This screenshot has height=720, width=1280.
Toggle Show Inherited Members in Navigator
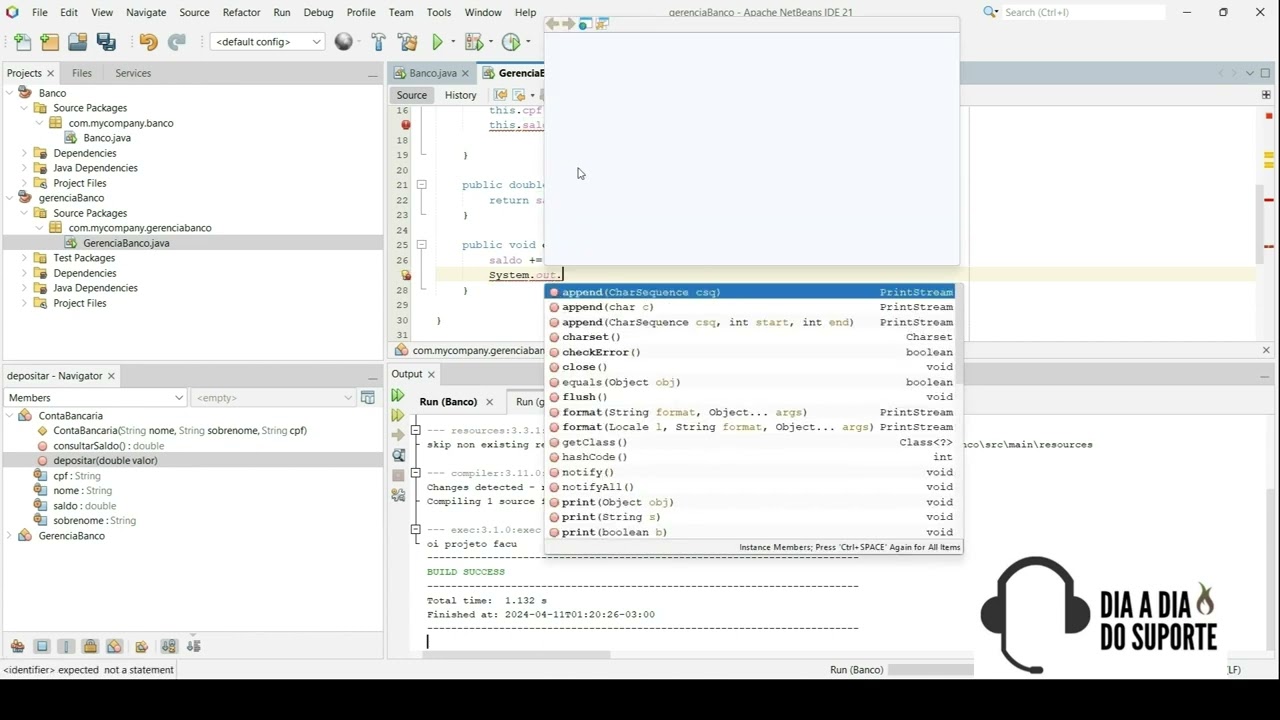17,647
